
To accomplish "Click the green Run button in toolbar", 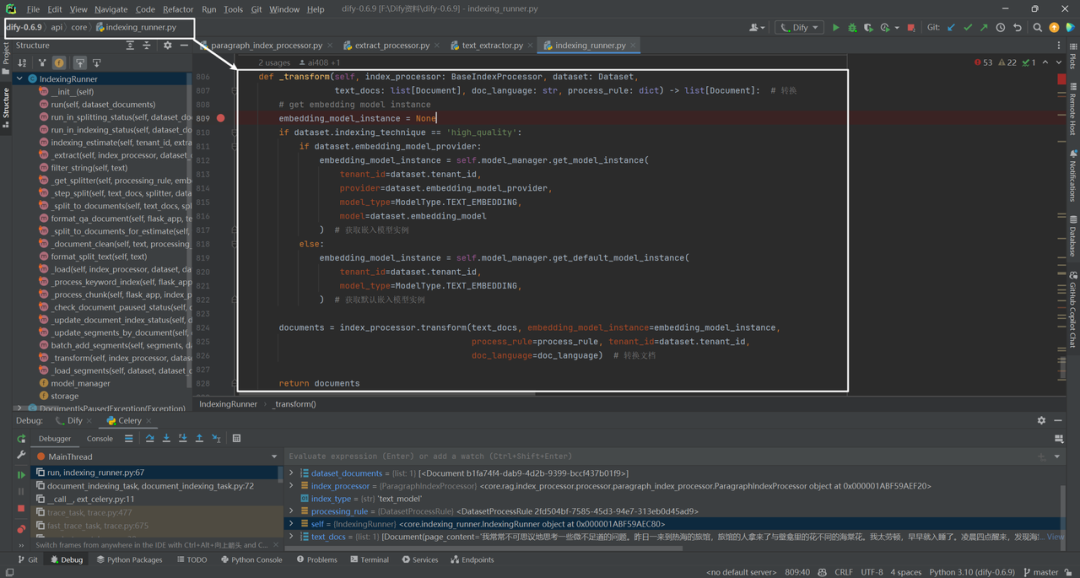I will [836, 28].
